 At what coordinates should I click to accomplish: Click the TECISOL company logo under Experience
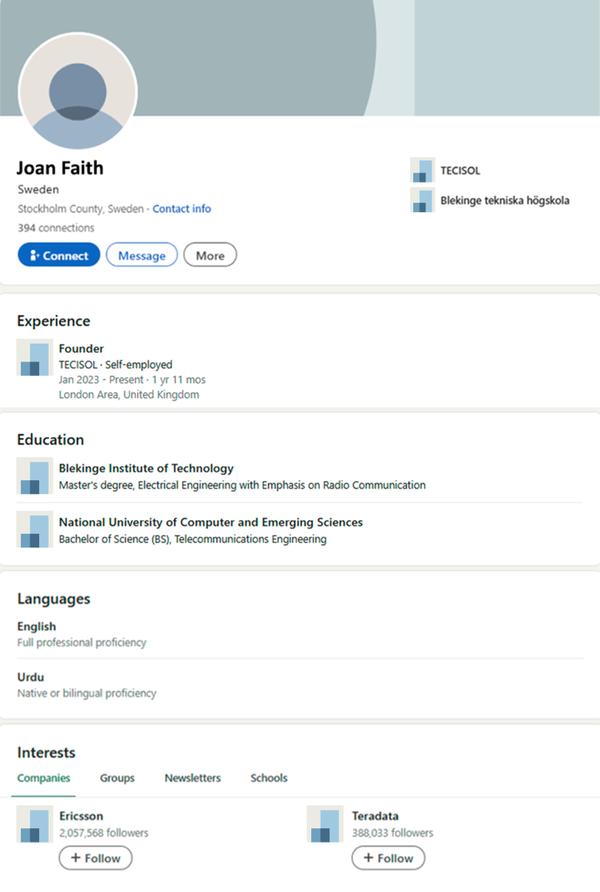[x=34, y=358]
